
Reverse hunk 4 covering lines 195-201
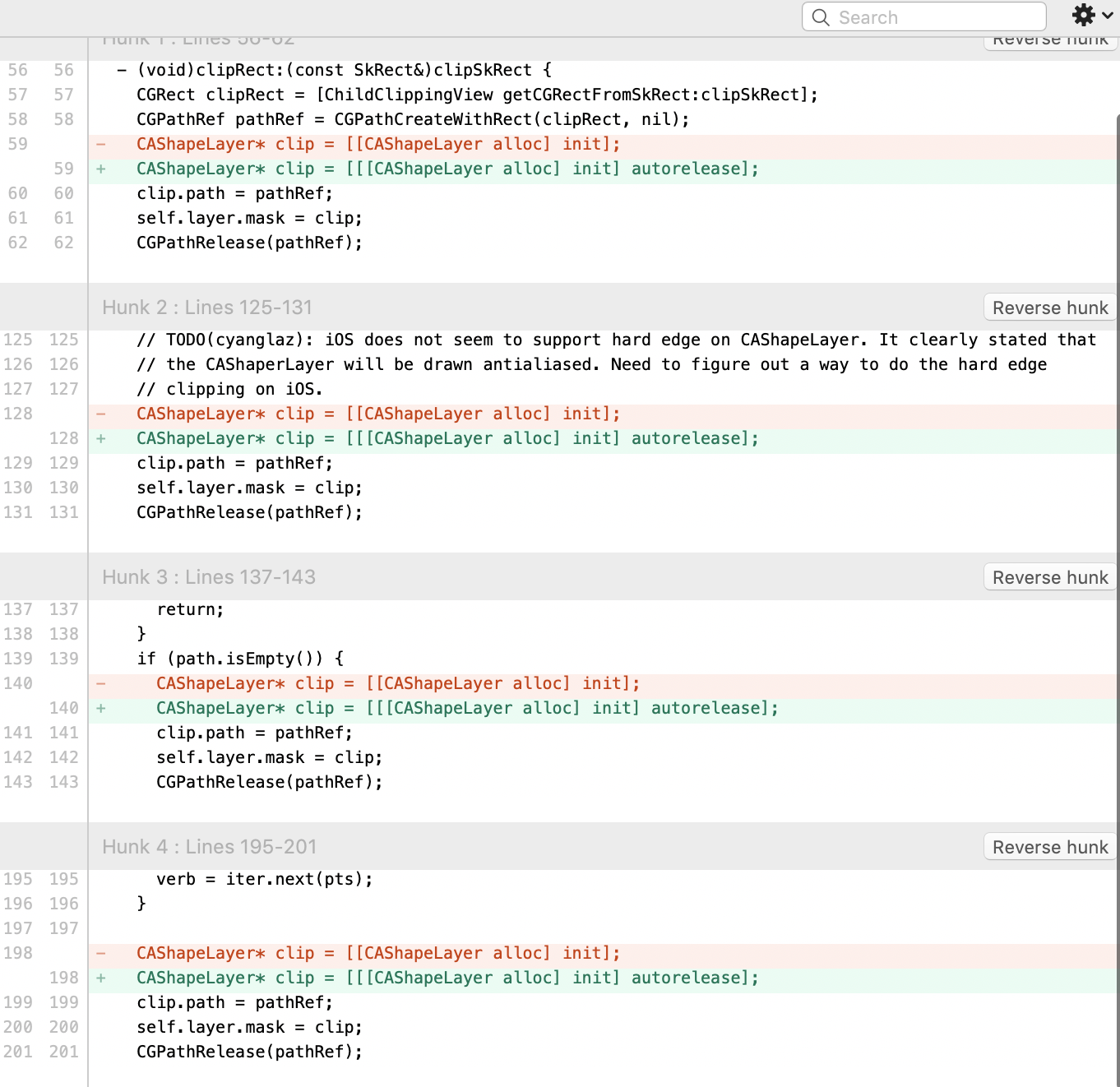[1050, 847]
